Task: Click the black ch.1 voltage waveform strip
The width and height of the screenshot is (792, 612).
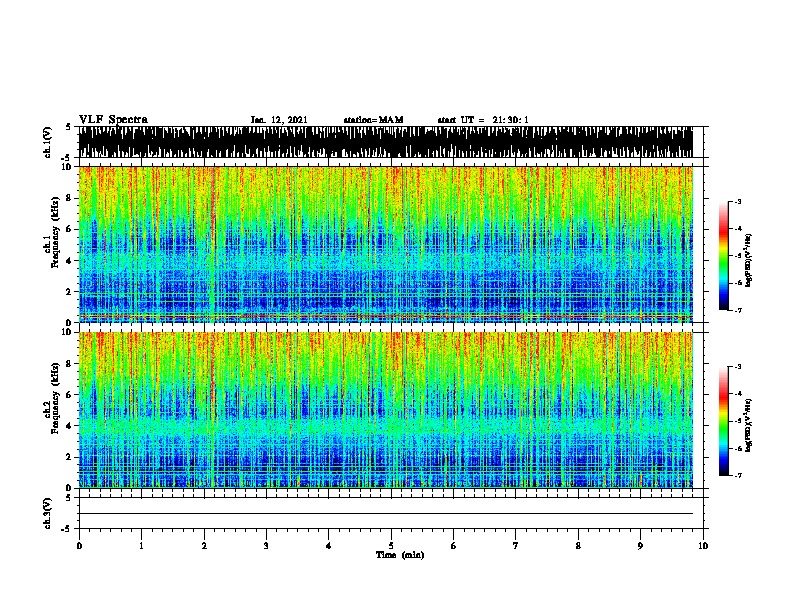Action: tap(386, 142)
